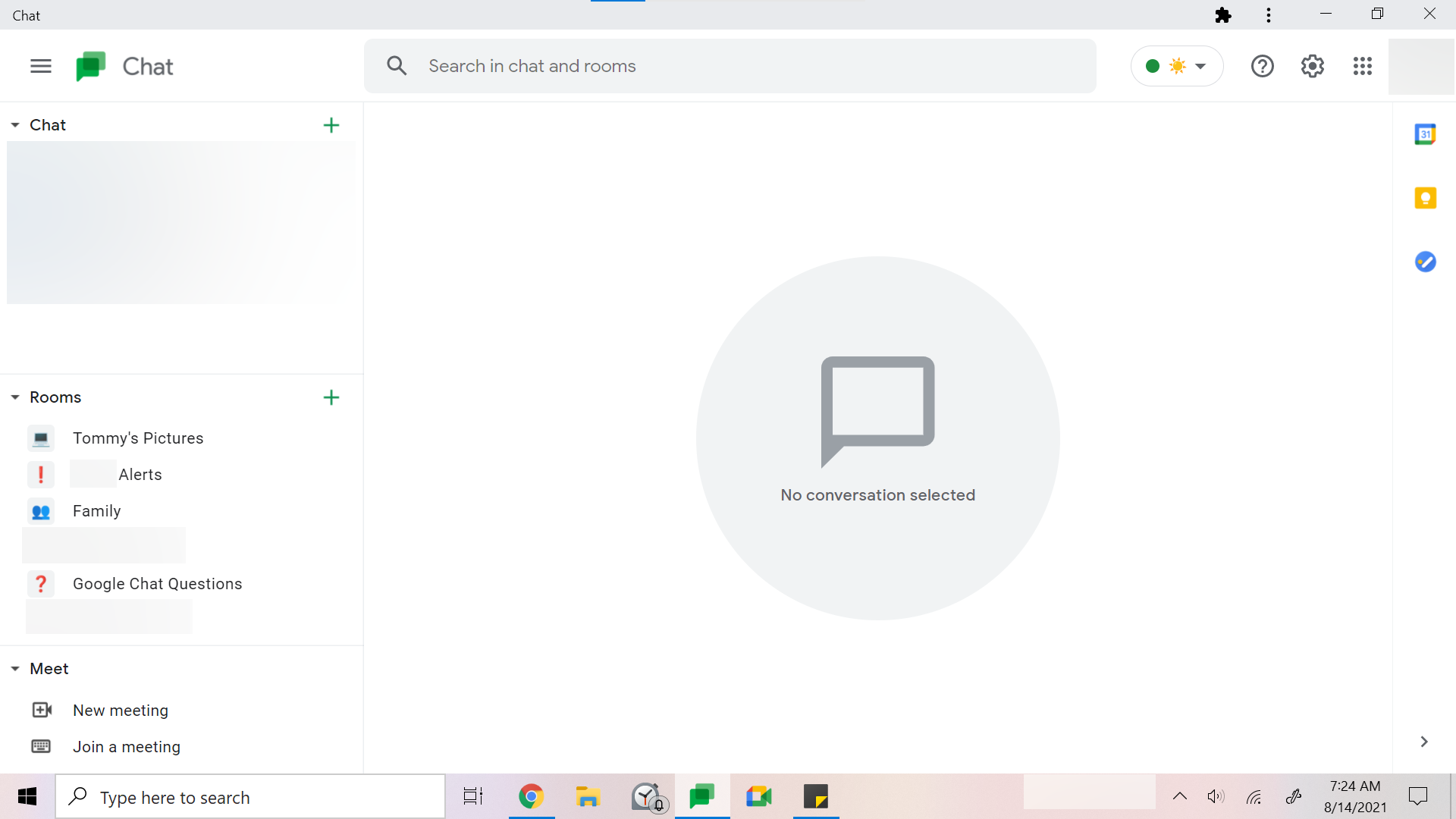Collapse the Rooms section
Image resolution: width=1456 pixels, height=819 pixels.
click(15, 397)
